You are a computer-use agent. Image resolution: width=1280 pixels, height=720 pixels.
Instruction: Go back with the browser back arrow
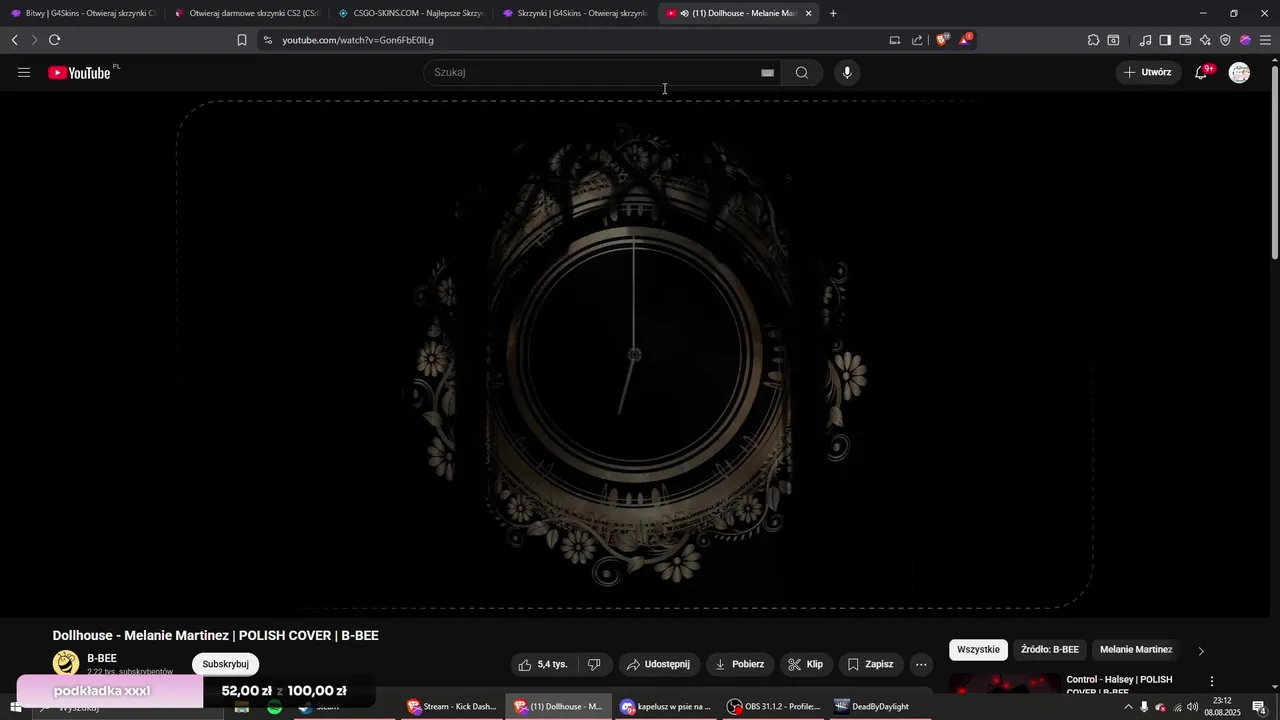pyautogui.click(x=14, y=40)
